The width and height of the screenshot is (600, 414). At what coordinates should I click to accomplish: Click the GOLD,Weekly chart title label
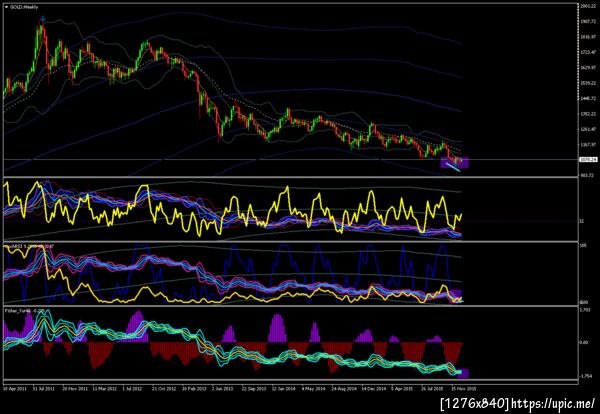click(x=24, y=7)
